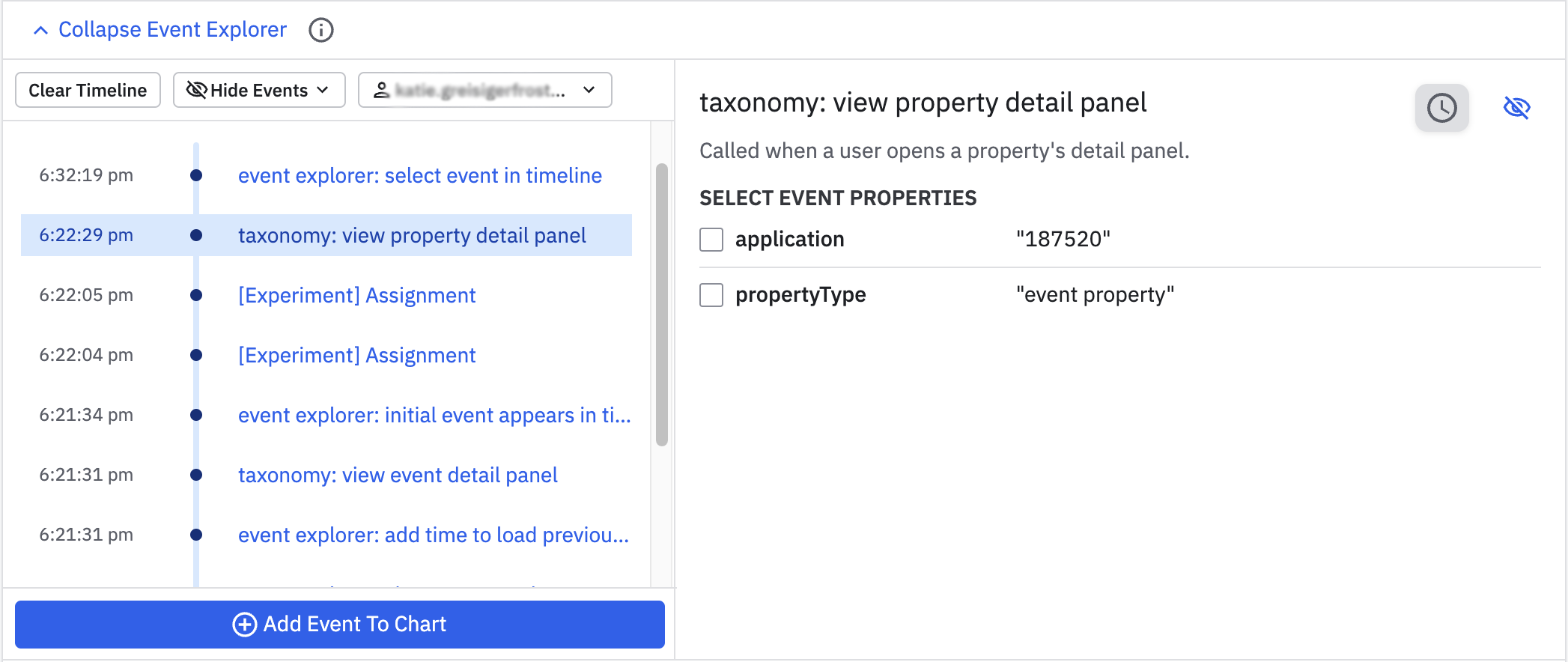Screen dimensions: 1568x662
Task: Collapse the Event Explorer panel
Action: point(160,30)
